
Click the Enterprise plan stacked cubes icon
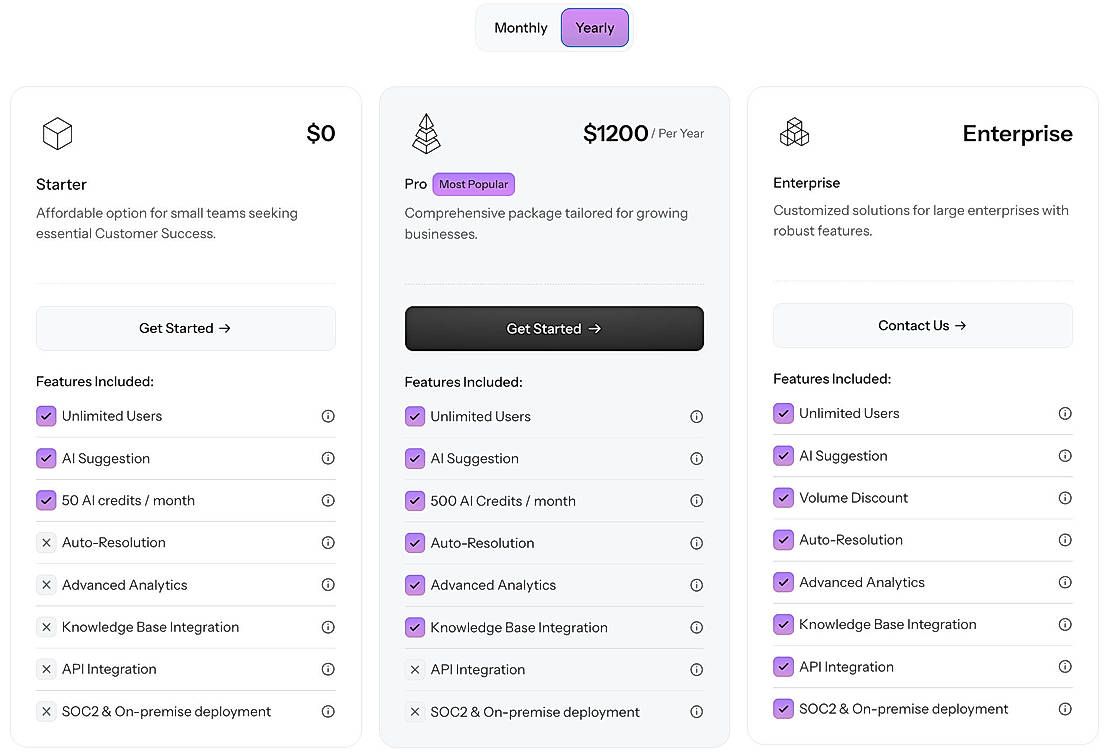(794, 132)
